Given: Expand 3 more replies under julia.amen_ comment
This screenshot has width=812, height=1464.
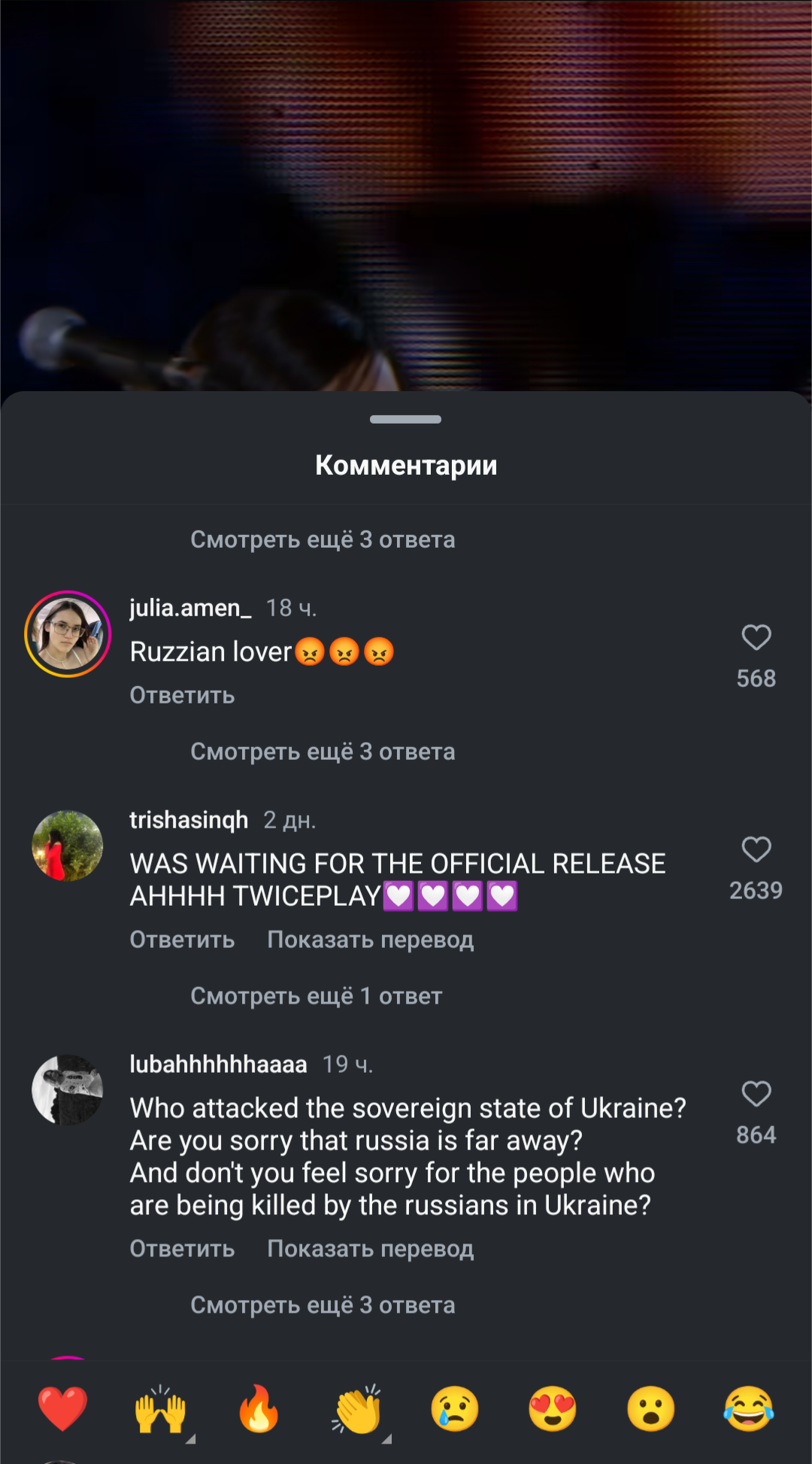Looking at the screenshot, I should click(x=323, y=752).
